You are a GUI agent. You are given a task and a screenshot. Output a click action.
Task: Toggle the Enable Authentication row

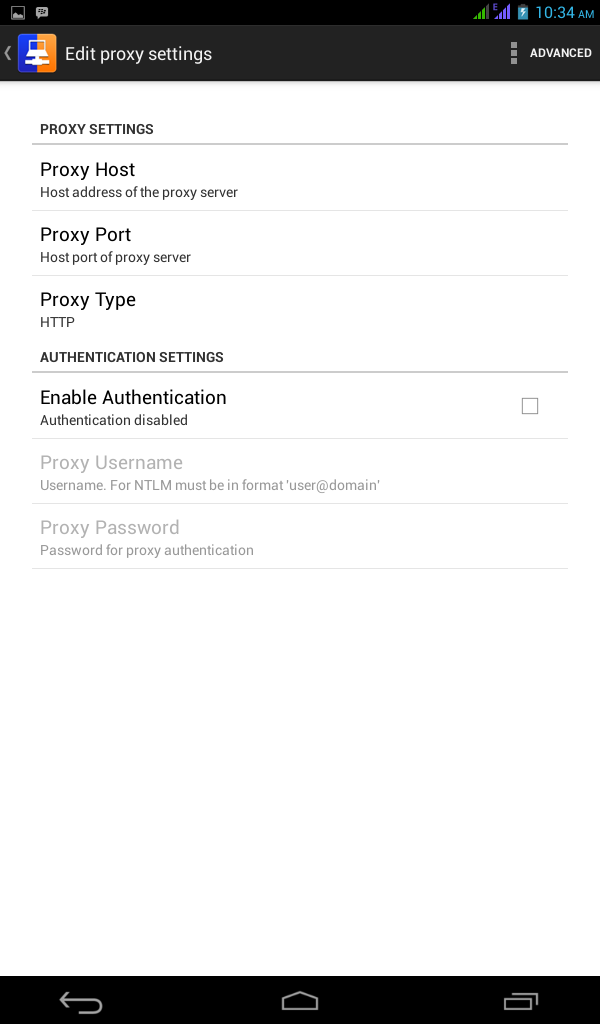pos(300,406)
